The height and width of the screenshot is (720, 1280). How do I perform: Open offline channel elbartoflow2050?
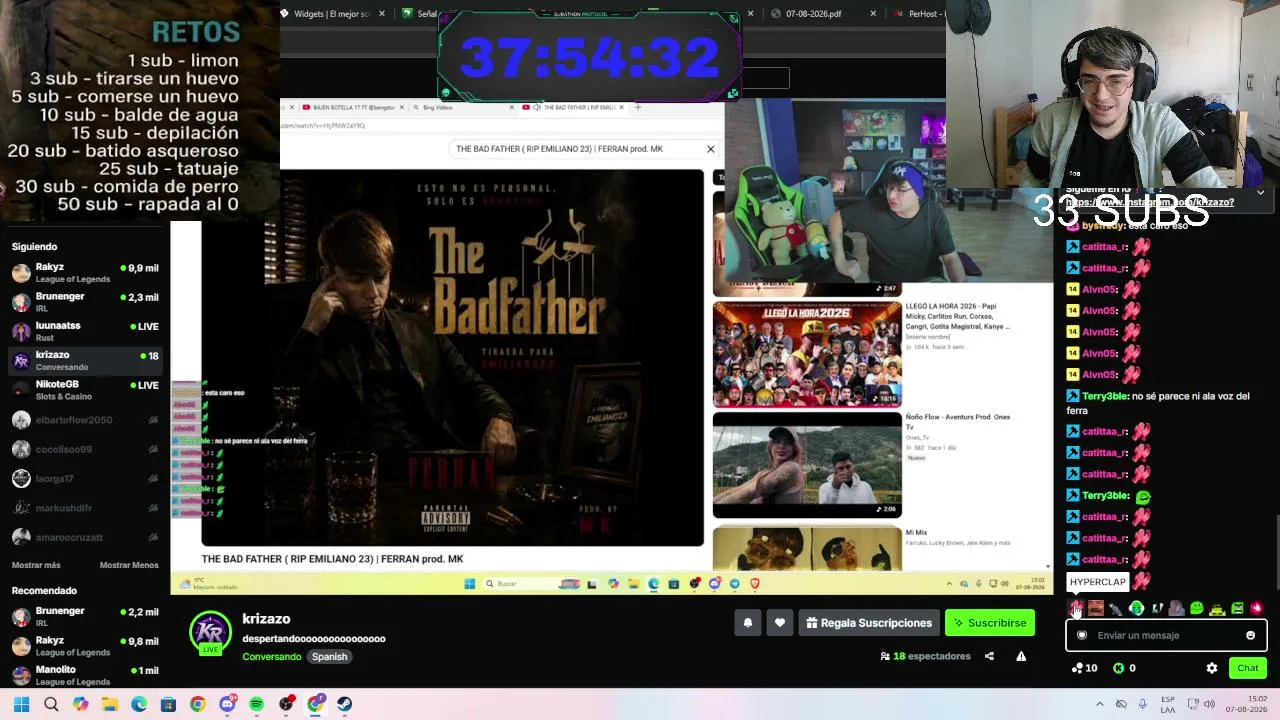(x=85, y=420)
